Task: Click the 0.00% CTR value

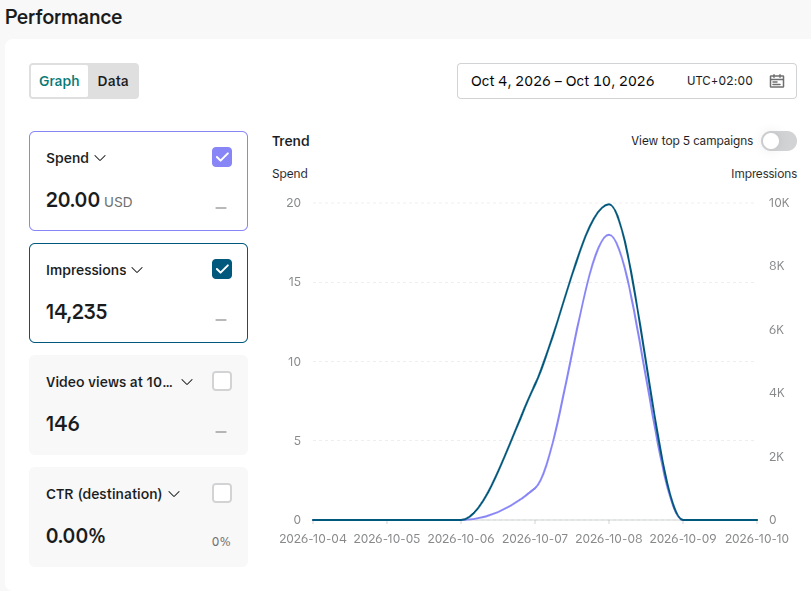Action: tap(76, 536)
